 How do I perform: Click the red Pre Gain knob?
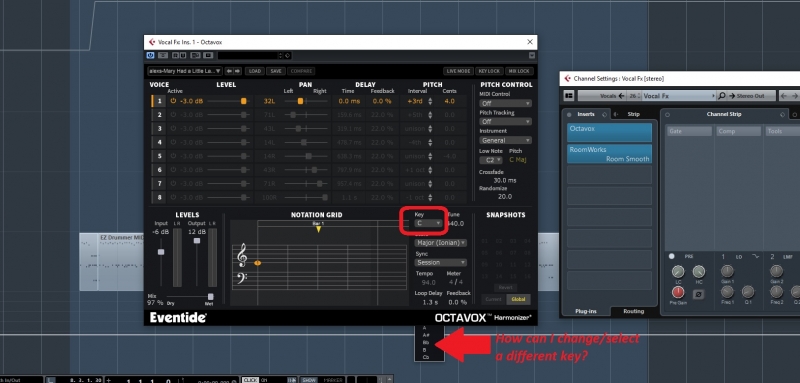pos(678,292)
